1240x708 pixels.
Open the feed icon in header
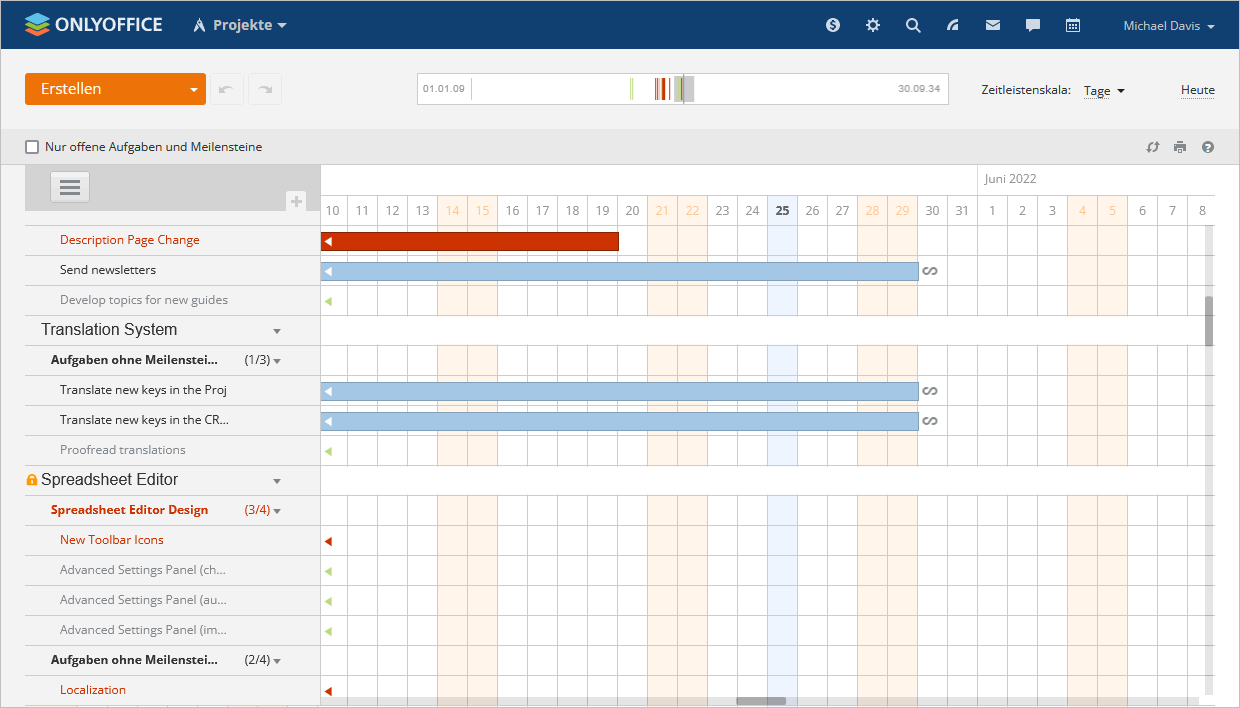coord(953,25)
